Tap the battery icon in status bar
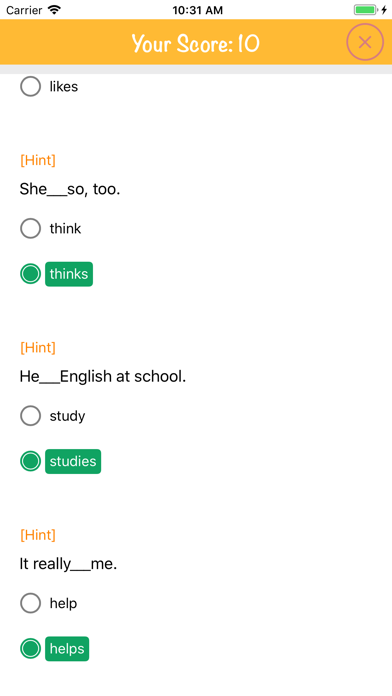Viewport: 392px width, 696px height. pyautogui.click(x=365, y=10)
